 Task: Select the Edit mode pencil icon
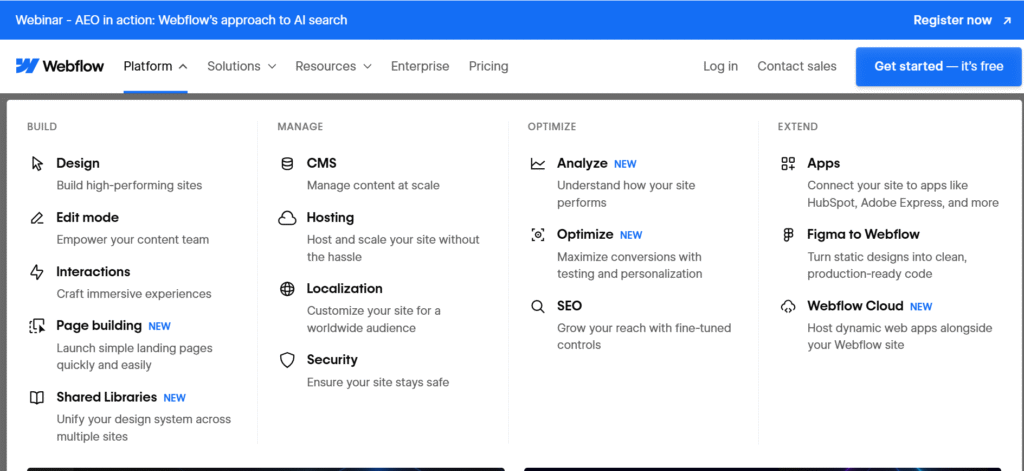(x=37, y=218)
